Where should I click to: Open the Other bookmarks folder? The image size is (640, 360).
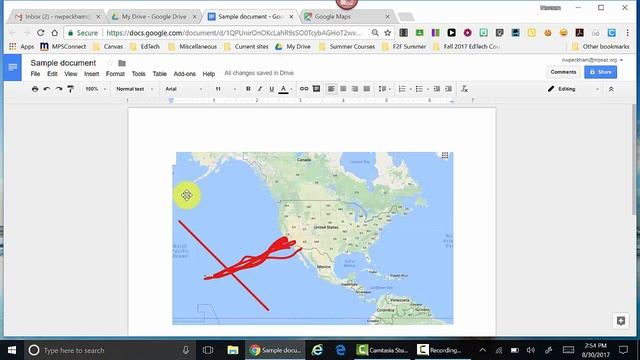[600, 47]
